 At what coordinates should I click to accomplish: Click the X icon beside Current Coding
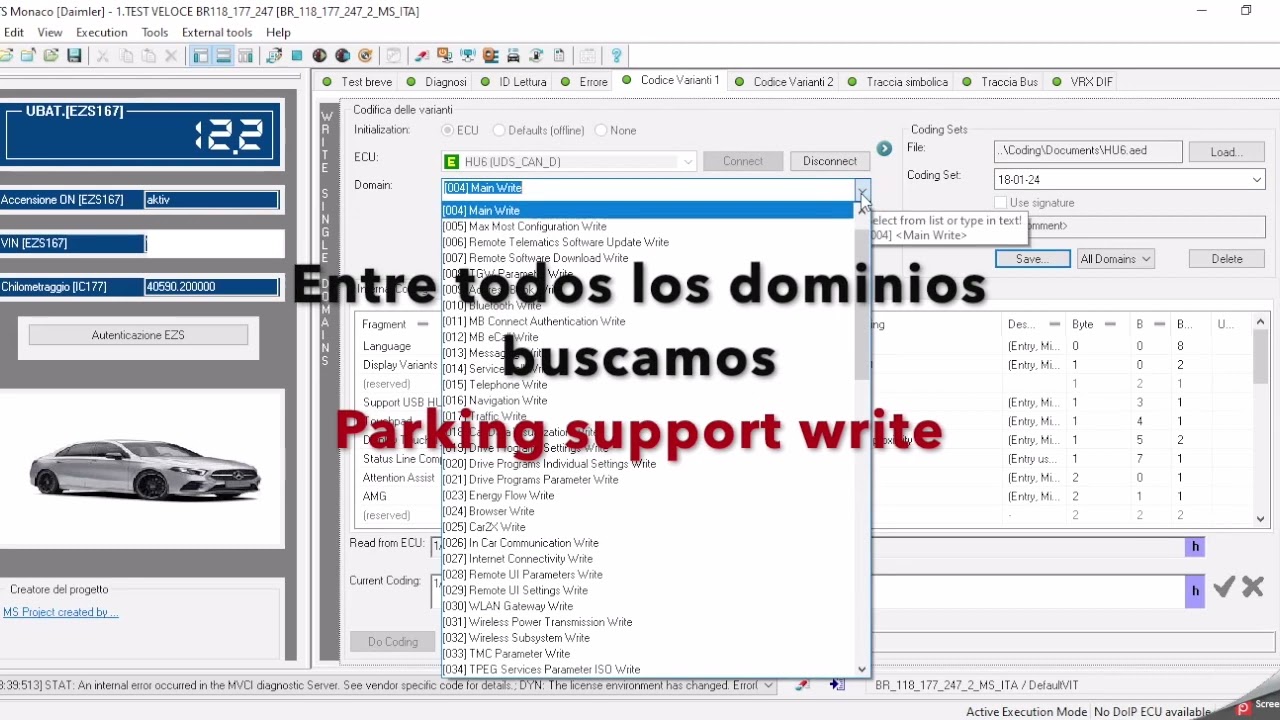click(x=1253, y=588)
